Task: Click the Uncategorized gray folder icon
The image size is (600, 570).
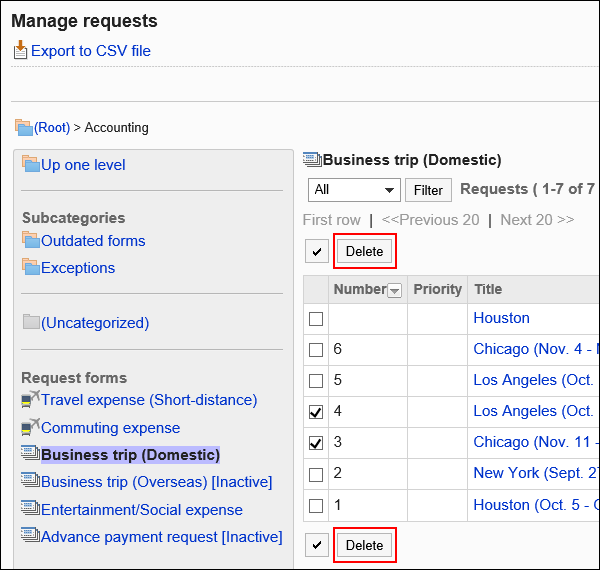Action: click(x=31, y=322)
